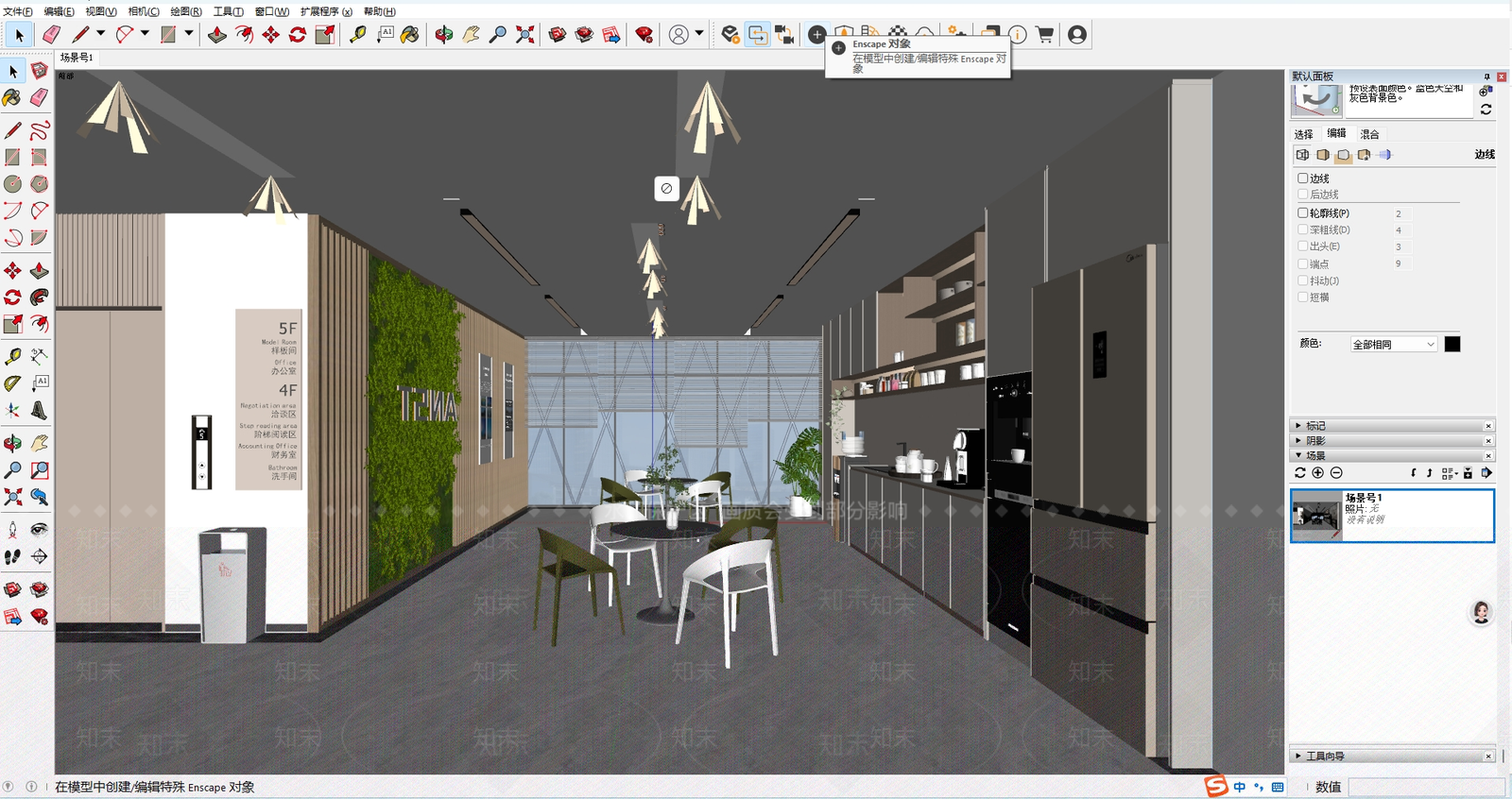The width and height of the screenshot is (1512, 799).
Task: Expand the 标记 tags panel
Action: click(1393, 426)
